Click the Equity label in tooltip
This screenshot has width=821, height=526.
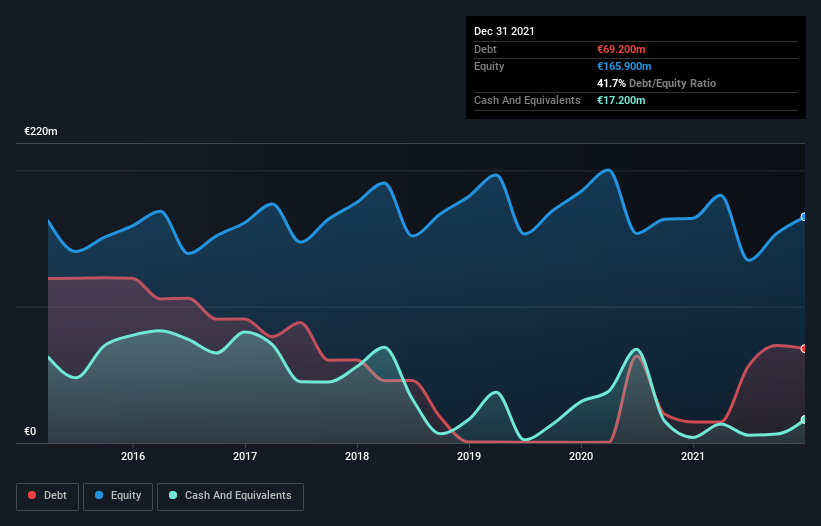(489, 66)
